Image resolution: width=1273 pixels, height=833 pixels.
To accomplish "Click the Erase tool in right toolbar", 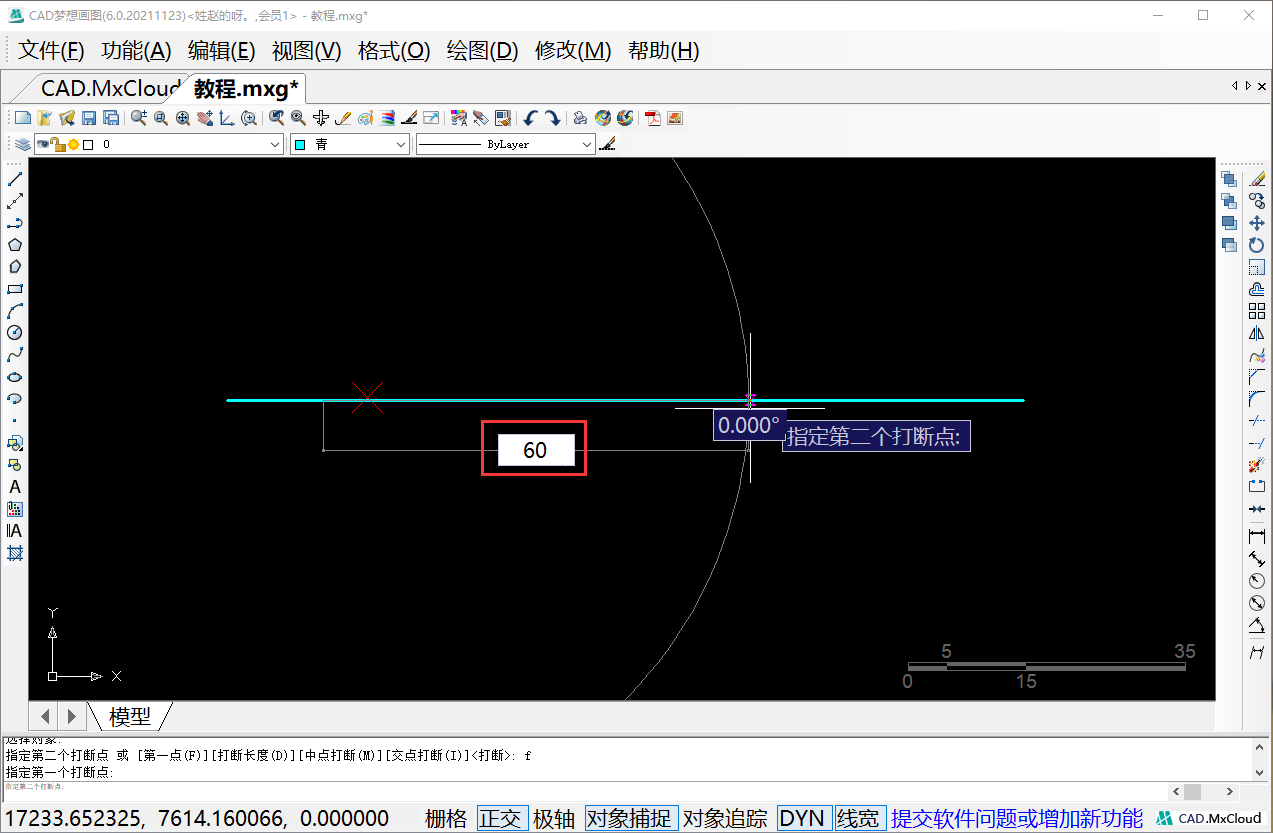I will (1257, 179).
